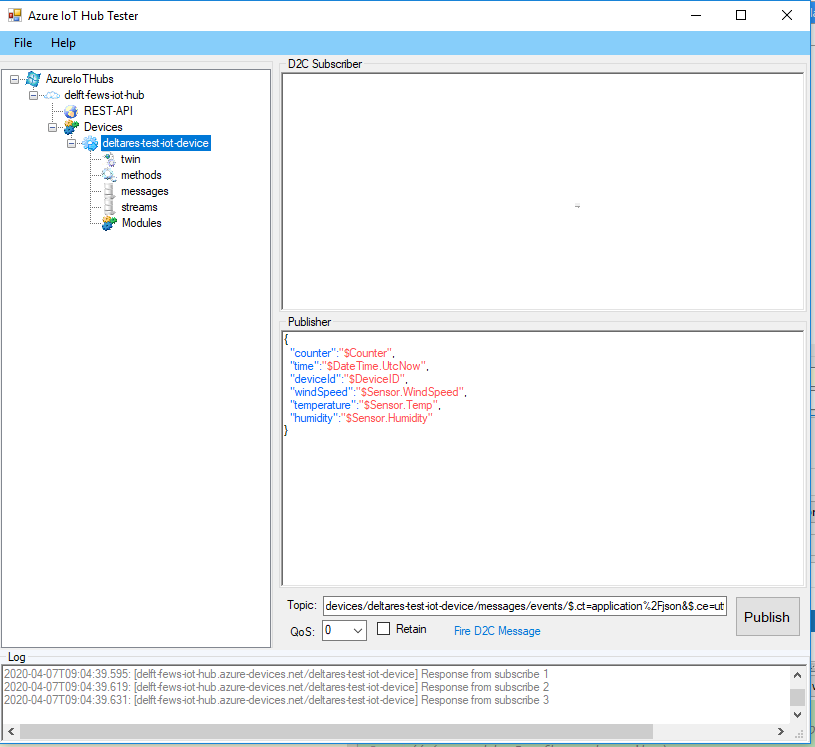Image resolution: width=815 pixels, height=747 pixels.
Task: Open the QoS dropdown
Action: pos(344,630)
